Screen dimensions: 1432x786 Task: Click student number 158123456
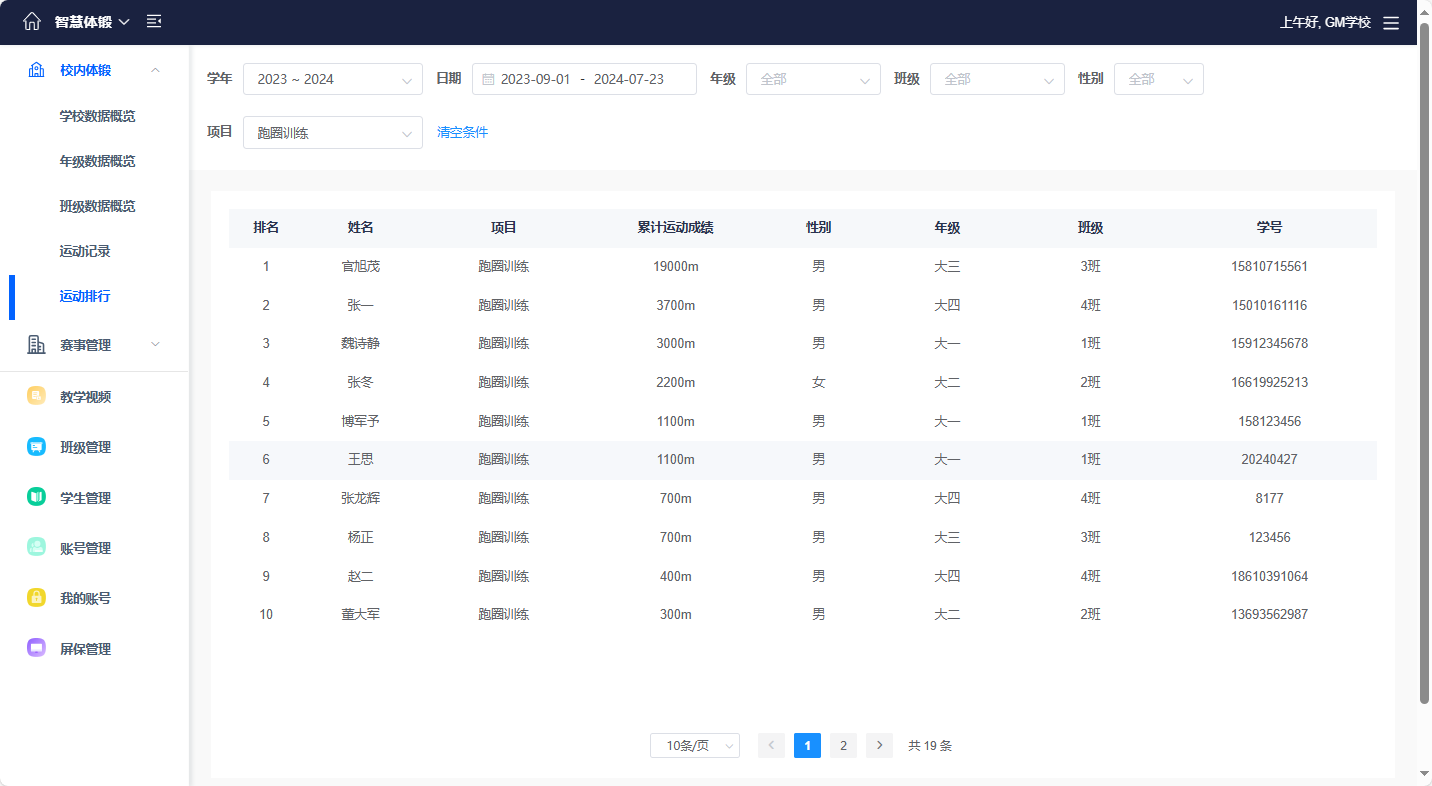click(x=1270, y=421)
